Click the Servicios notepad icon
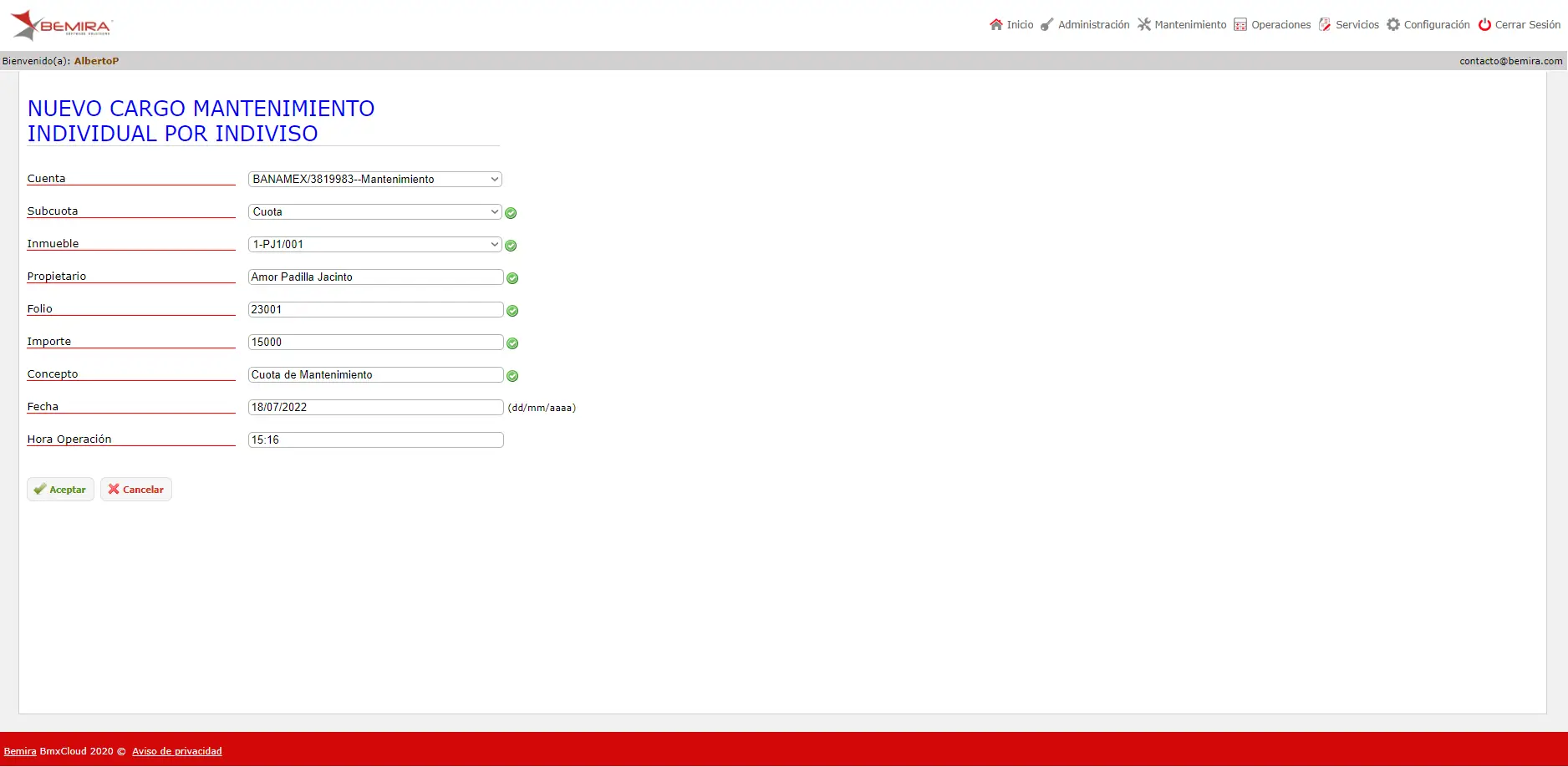This screenshot has height=767, width=1568. pyautogui.click(x=1325, y=24)
